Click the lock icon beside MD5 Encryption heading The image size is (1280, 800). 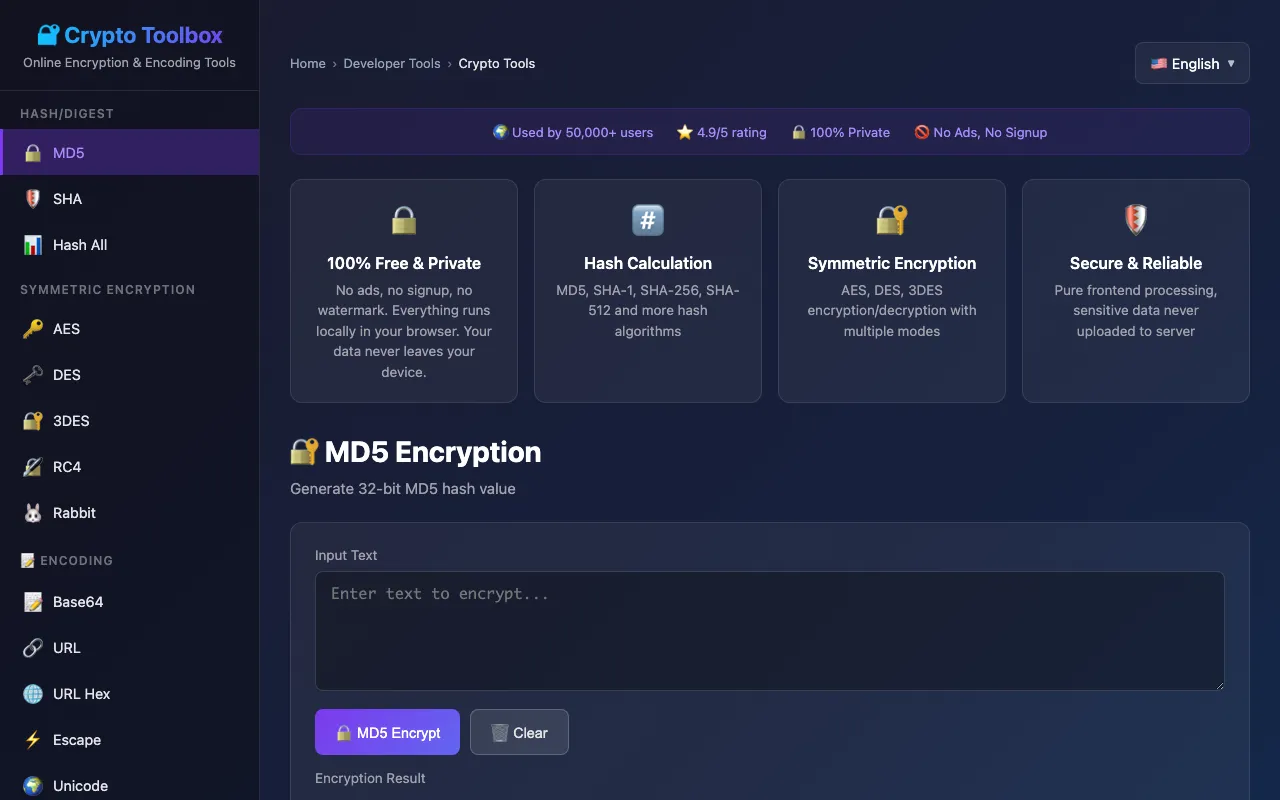304,452
